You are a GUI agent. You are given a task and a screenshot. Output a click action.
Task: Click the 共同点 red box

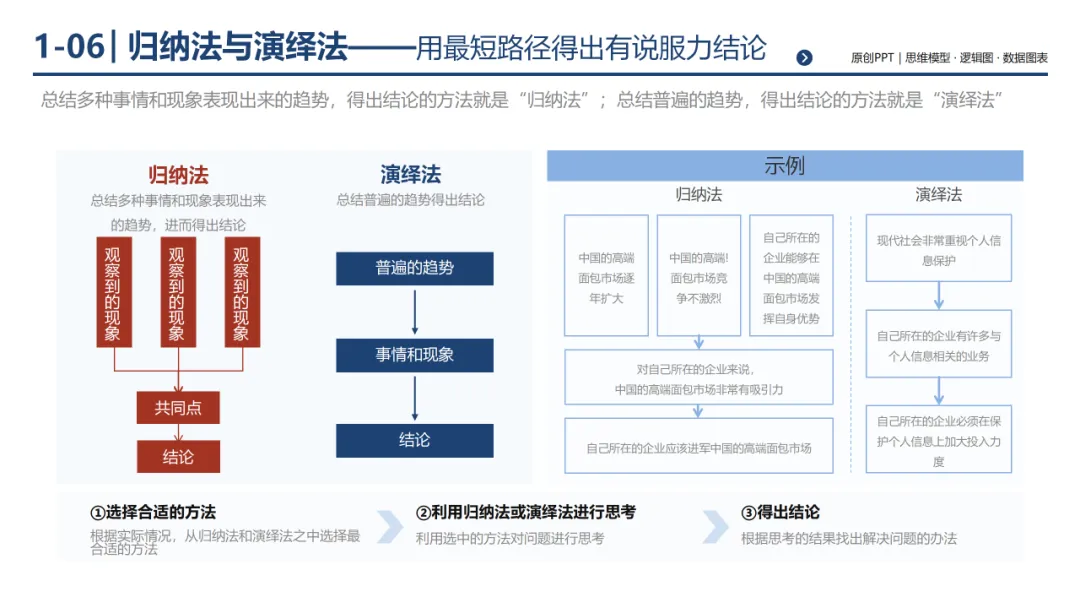click(180, 408)
